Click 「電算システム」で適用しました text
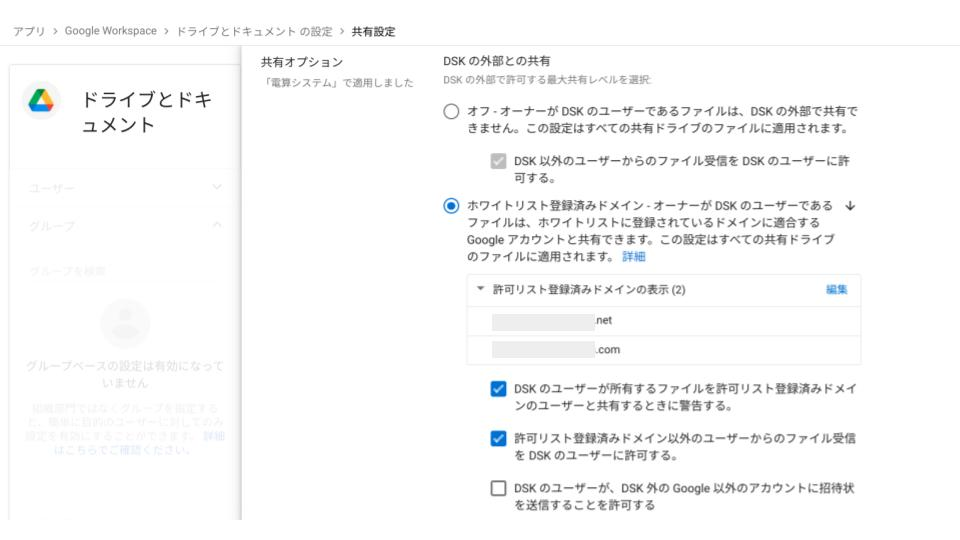The height and width of the screenshot is (540, 960). [337, 83]
